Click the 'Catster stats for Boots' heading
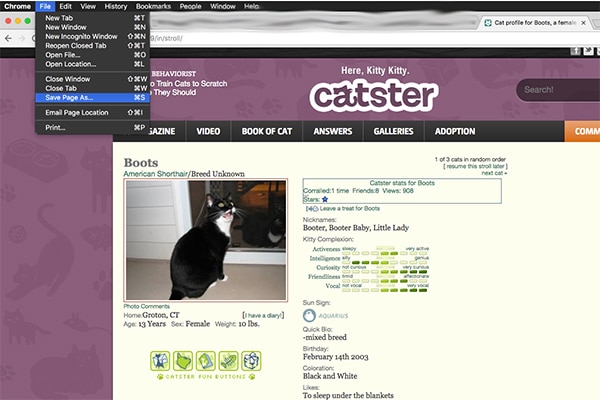The width and height of the screenshot is (600, 400). point(402,183)
